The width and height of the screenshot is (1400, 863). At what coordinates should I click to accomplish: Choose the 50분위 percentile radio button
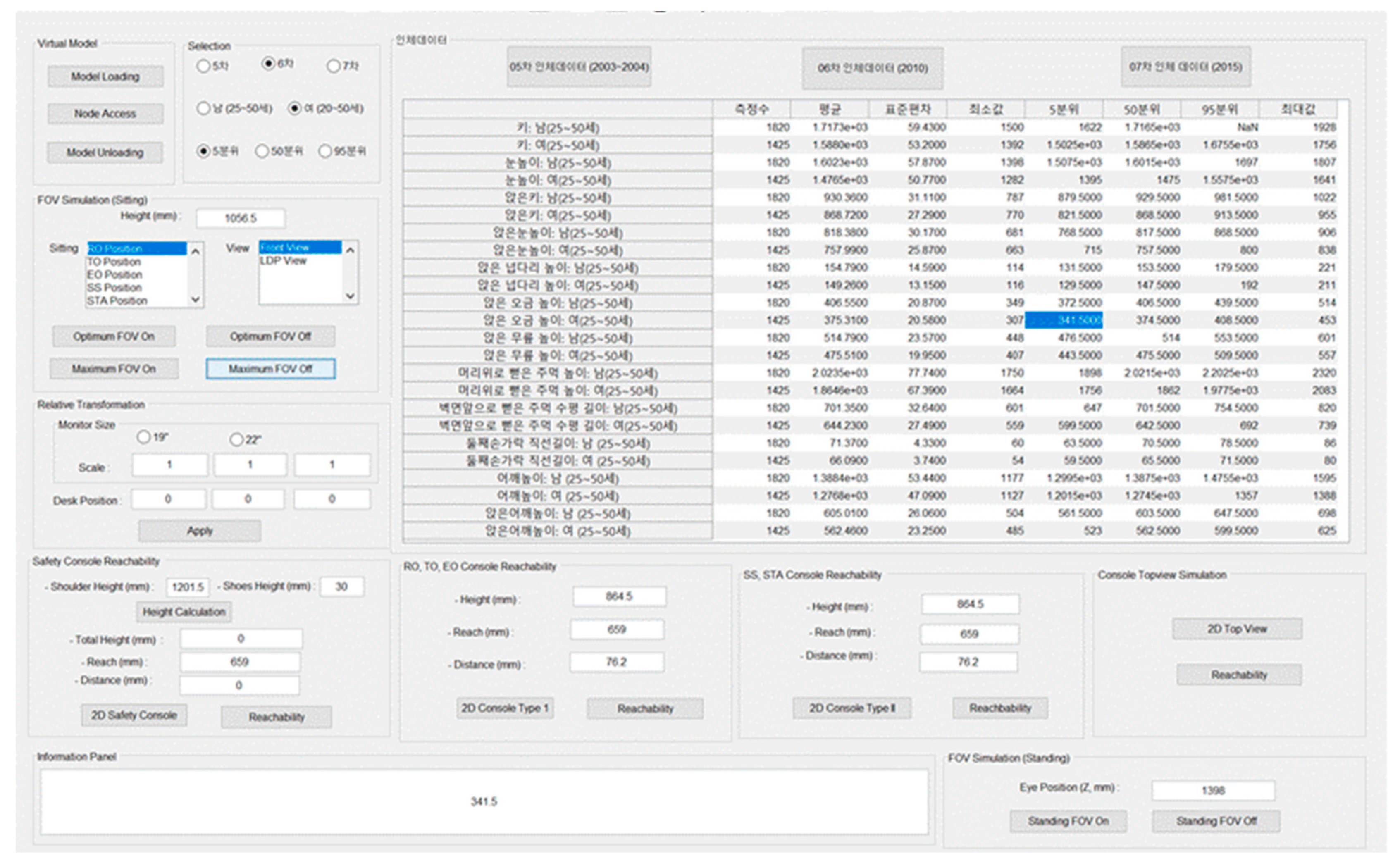[262, 151]
